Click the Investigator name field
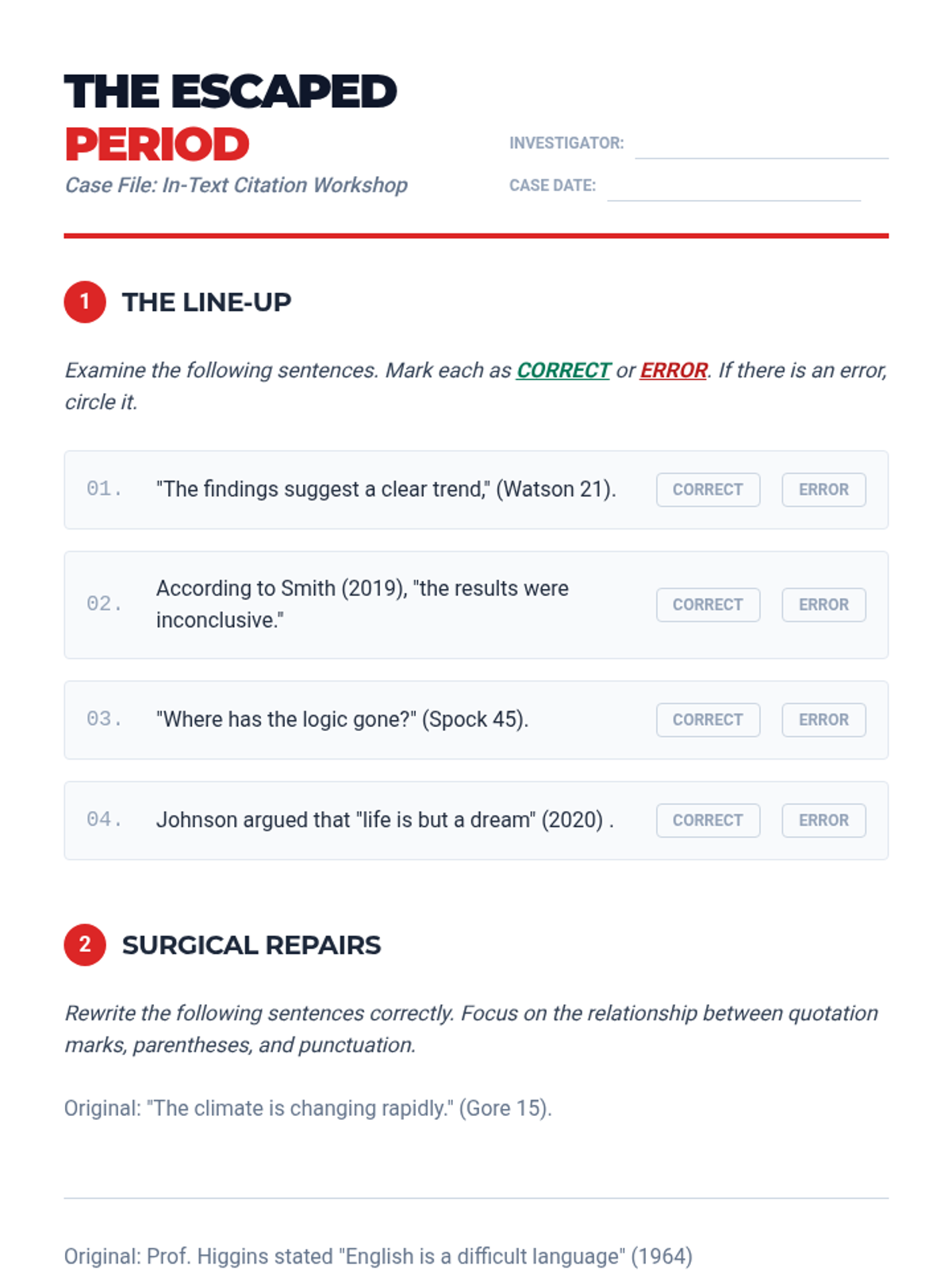The height and width of the screenshot is (1270, 952). [x=761, y=145]
